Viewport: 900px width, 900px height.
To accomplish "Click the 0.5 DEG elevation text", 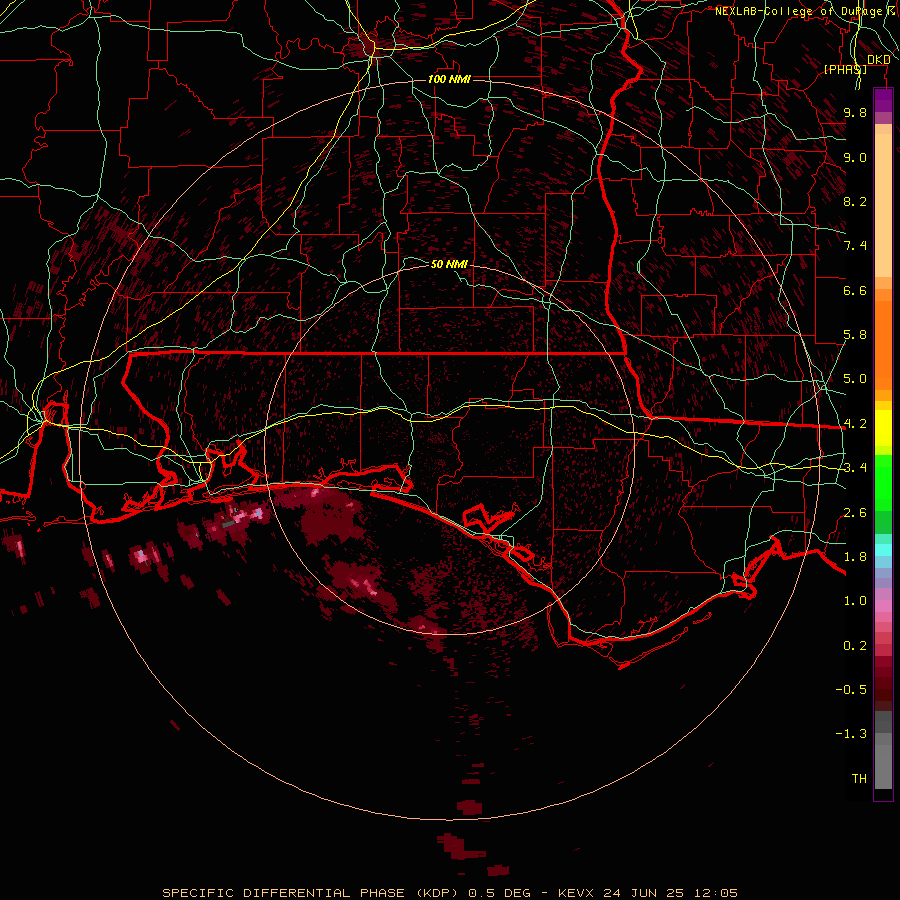I will coord(501,893).
